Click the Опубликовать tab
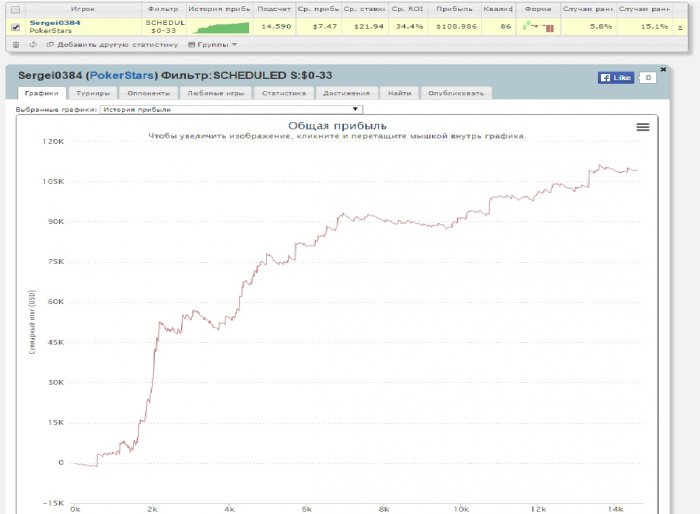 click(x=456, y=93)
